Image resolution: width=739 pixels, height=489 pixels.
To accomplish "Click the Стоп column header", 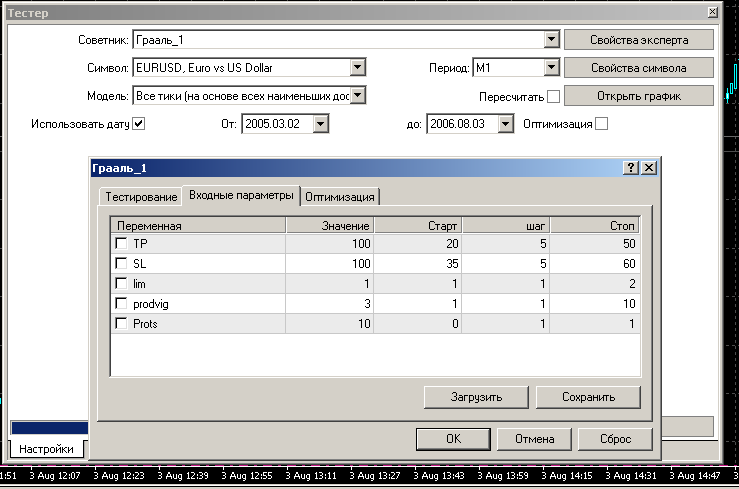I will pos(595,226).
